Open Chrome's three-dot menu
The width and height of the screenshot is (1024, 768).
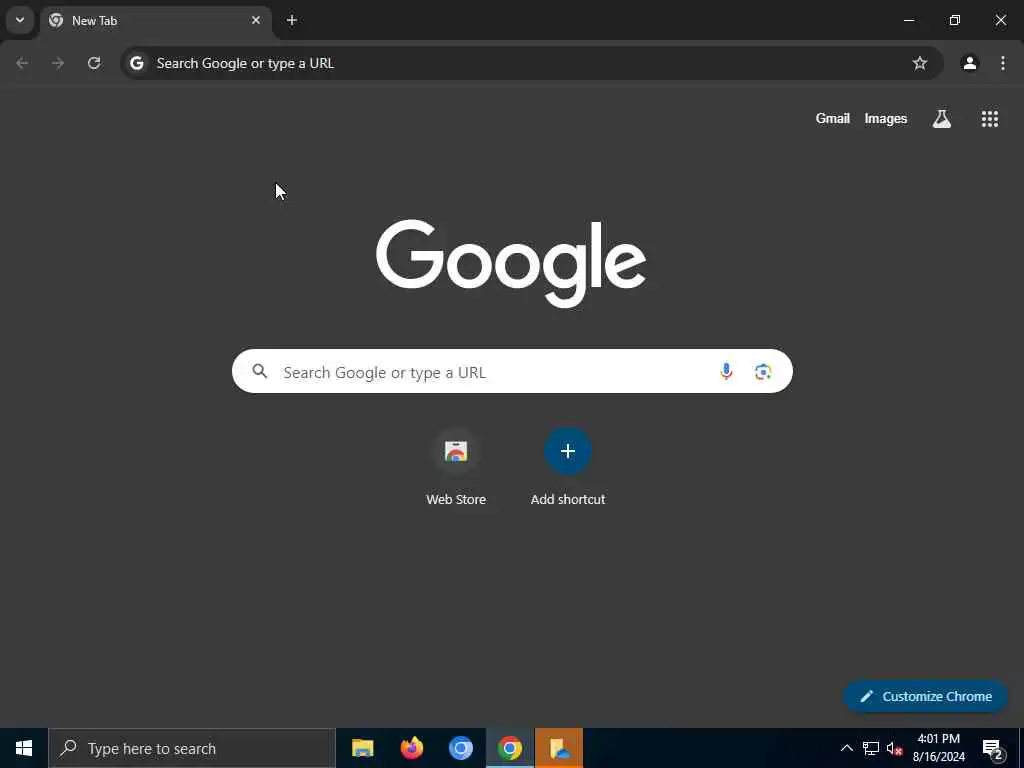[x=1002, y=63]
